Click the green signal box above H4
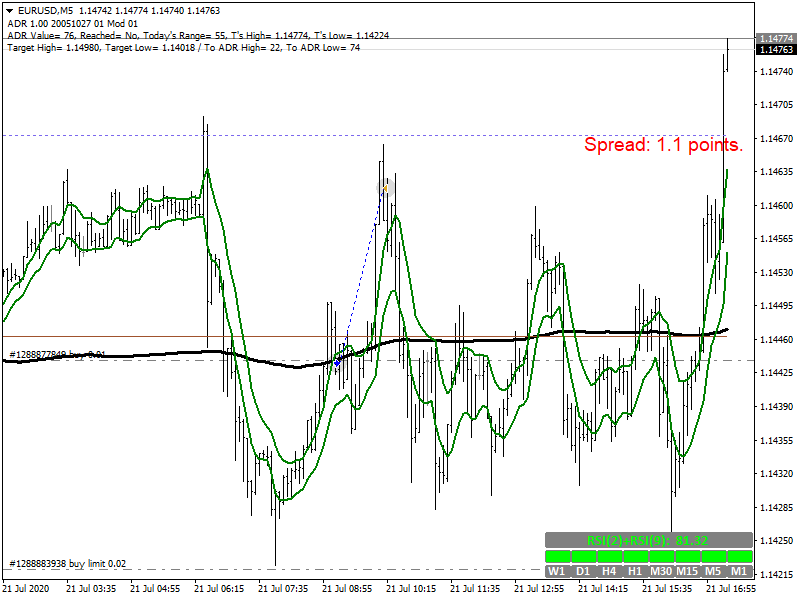Viewport: 800px width, 600px height. 609,556
